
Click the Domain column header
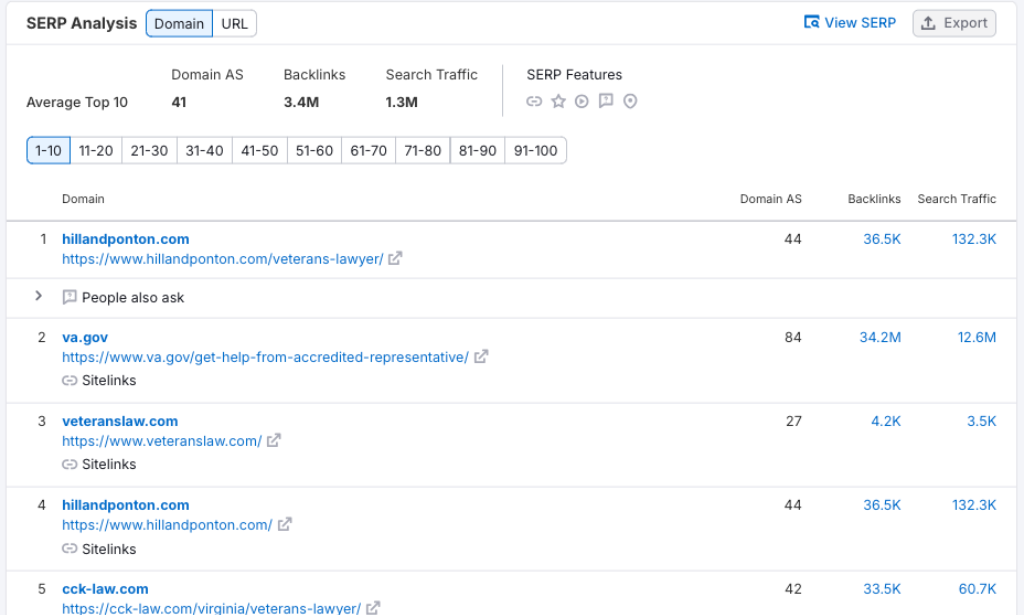point(83,199)
